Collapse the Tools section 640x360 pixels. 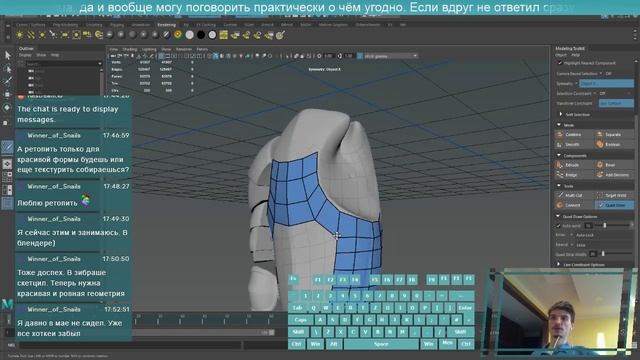(x=559, y=186)
